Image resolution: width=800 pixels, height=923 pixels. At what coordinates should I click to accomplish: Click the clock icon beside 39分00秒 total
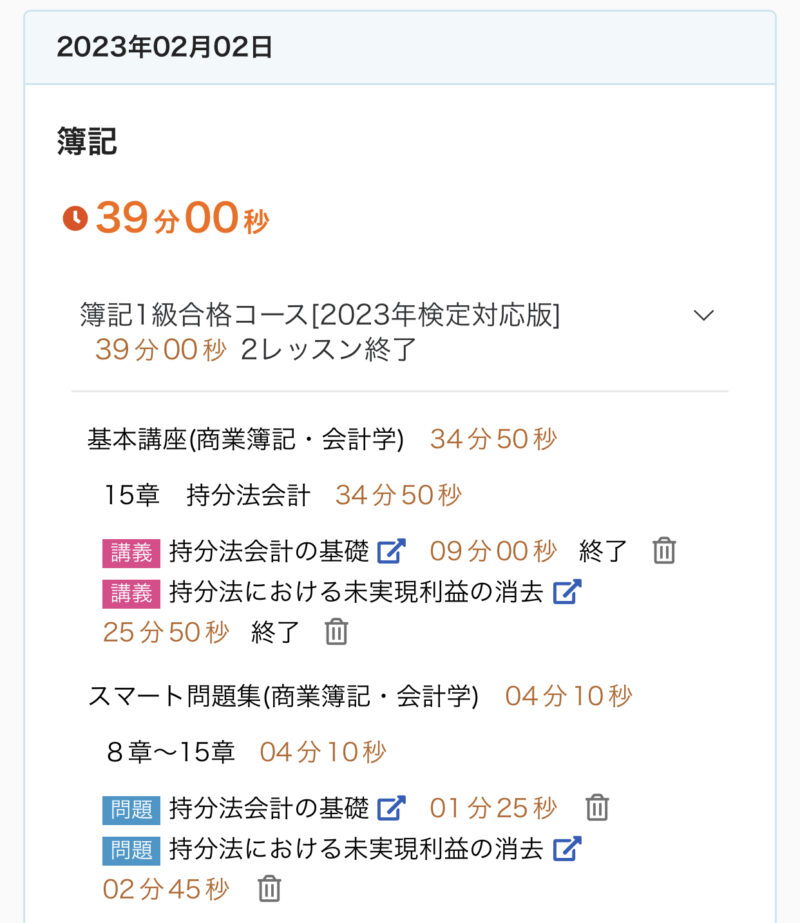(75, 218)
